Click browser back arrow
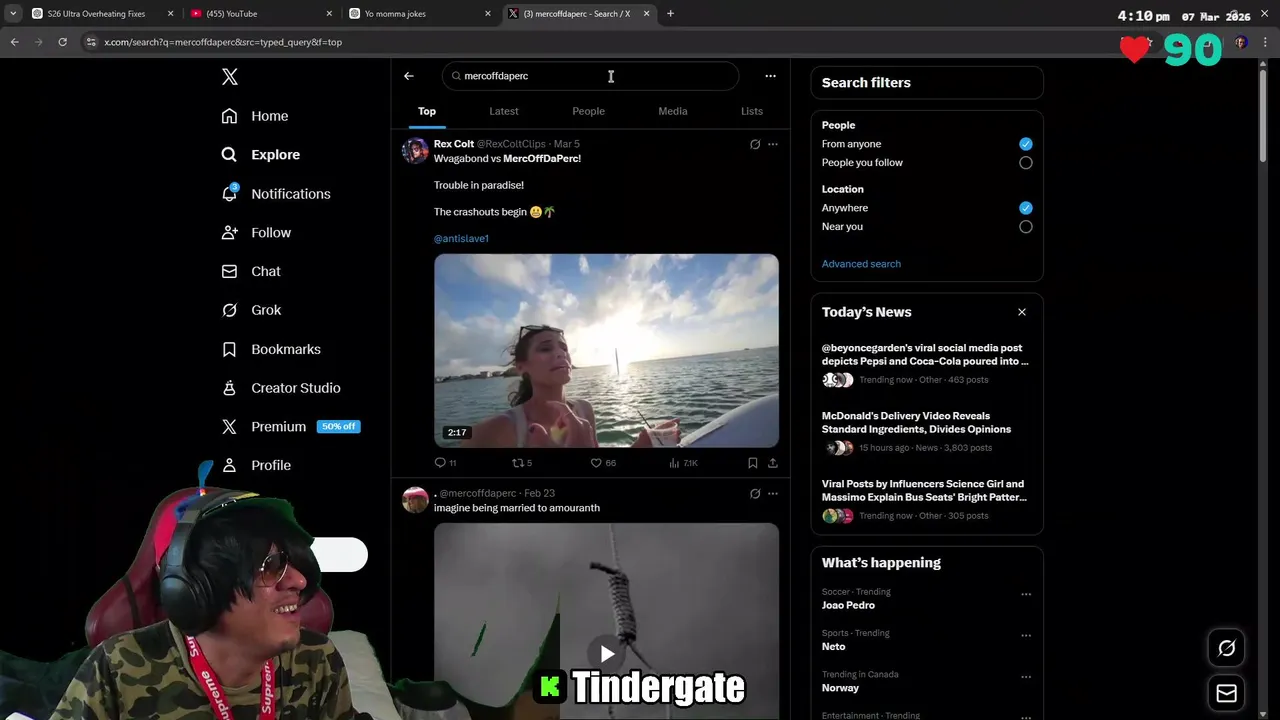Screen dimensions: 1280x720 pyautogui.click(x=14, y=42)
